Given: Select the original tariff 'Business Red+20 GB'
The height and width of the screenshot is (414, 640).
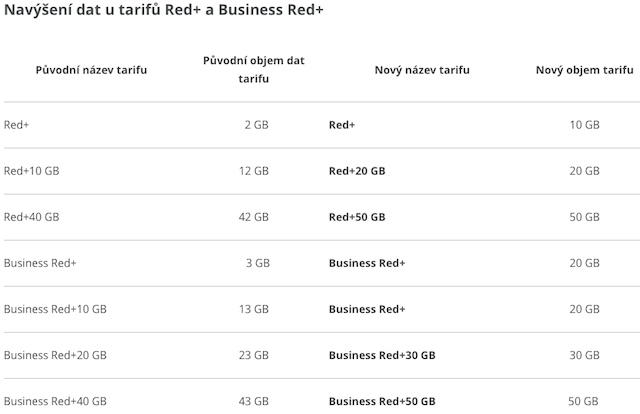Looking at the screenshot, I should 55,355.
